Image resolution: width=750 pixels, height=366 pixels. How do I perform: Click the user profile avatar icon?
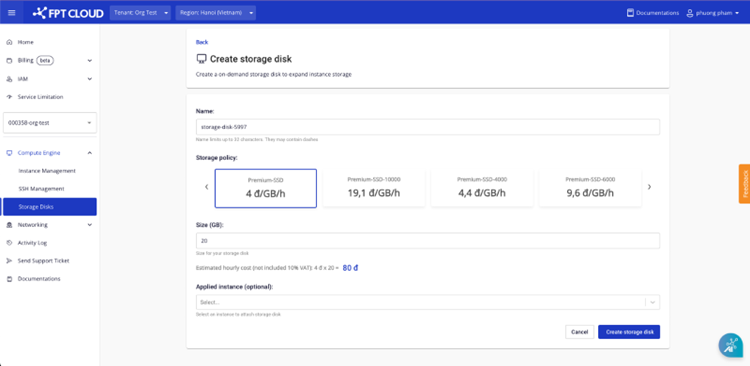pos(690,13)
